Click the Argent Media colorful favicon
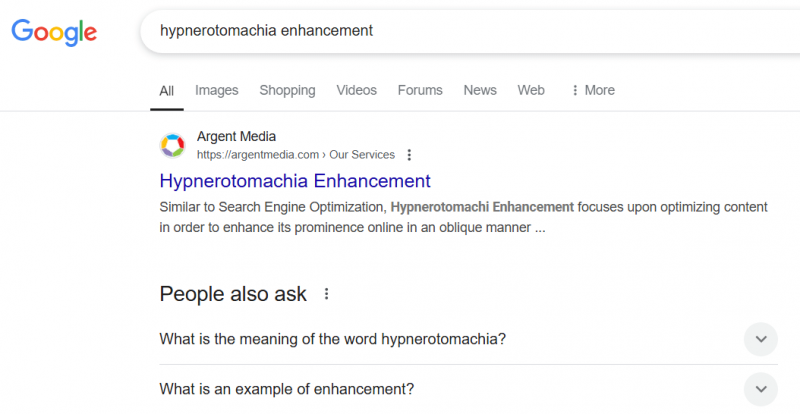Viewport: 800px width, 414px height. (172, 145)
